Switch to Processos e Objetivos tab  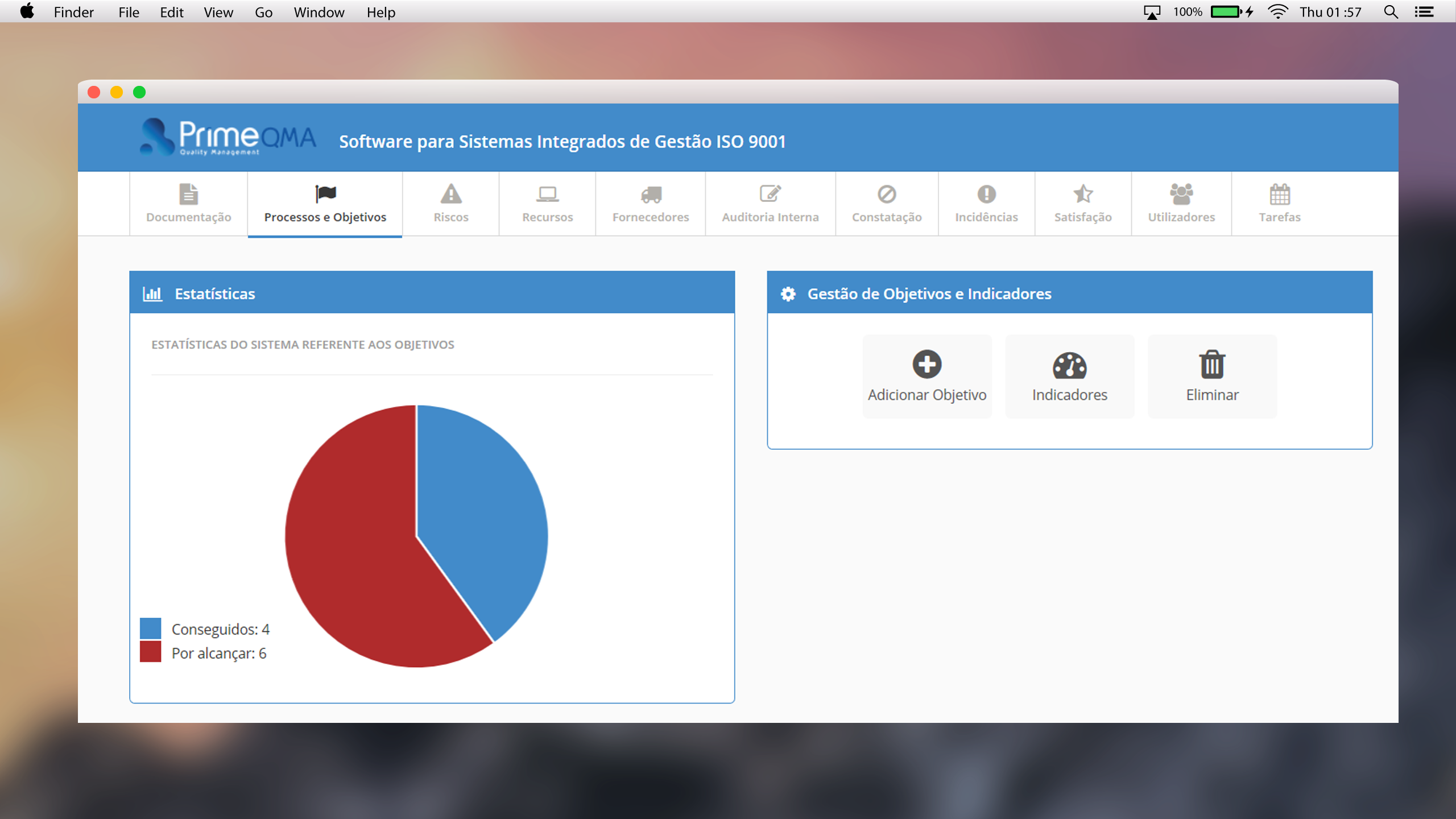[x=325, y=204]
